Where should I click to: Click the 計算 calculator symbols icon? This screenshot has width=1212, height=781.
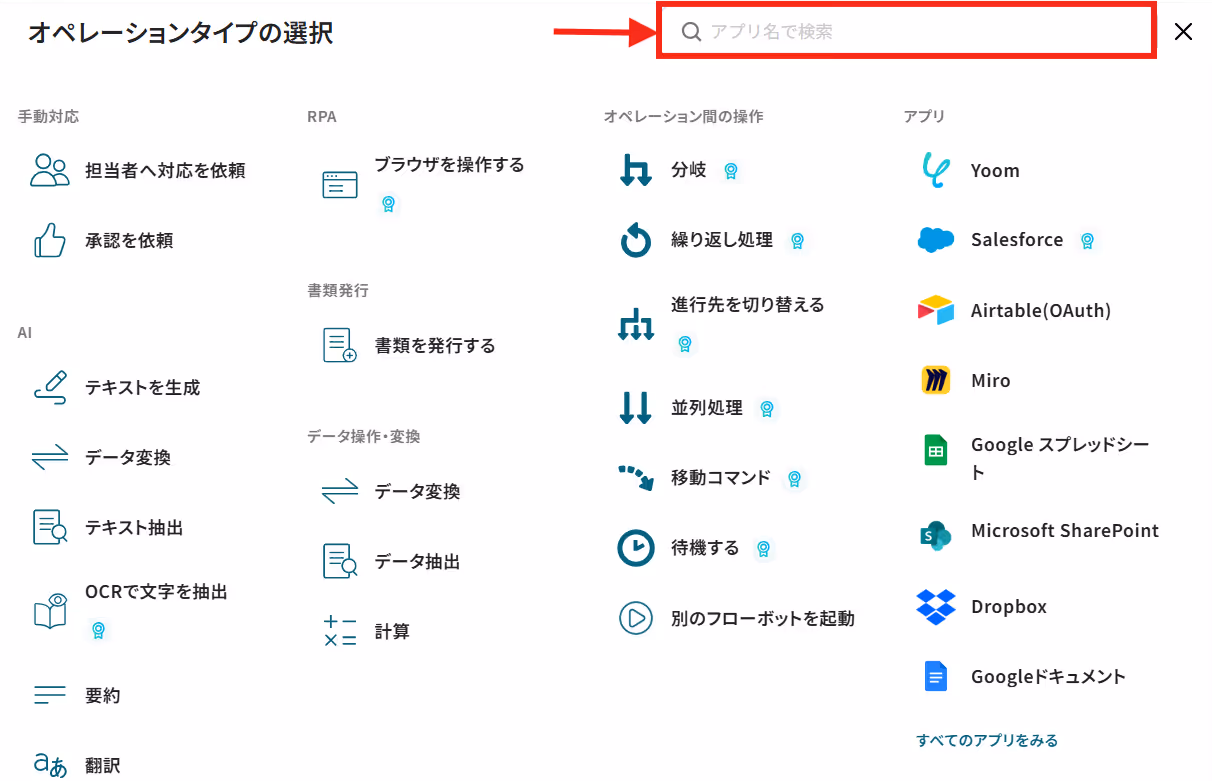point(340,632)
